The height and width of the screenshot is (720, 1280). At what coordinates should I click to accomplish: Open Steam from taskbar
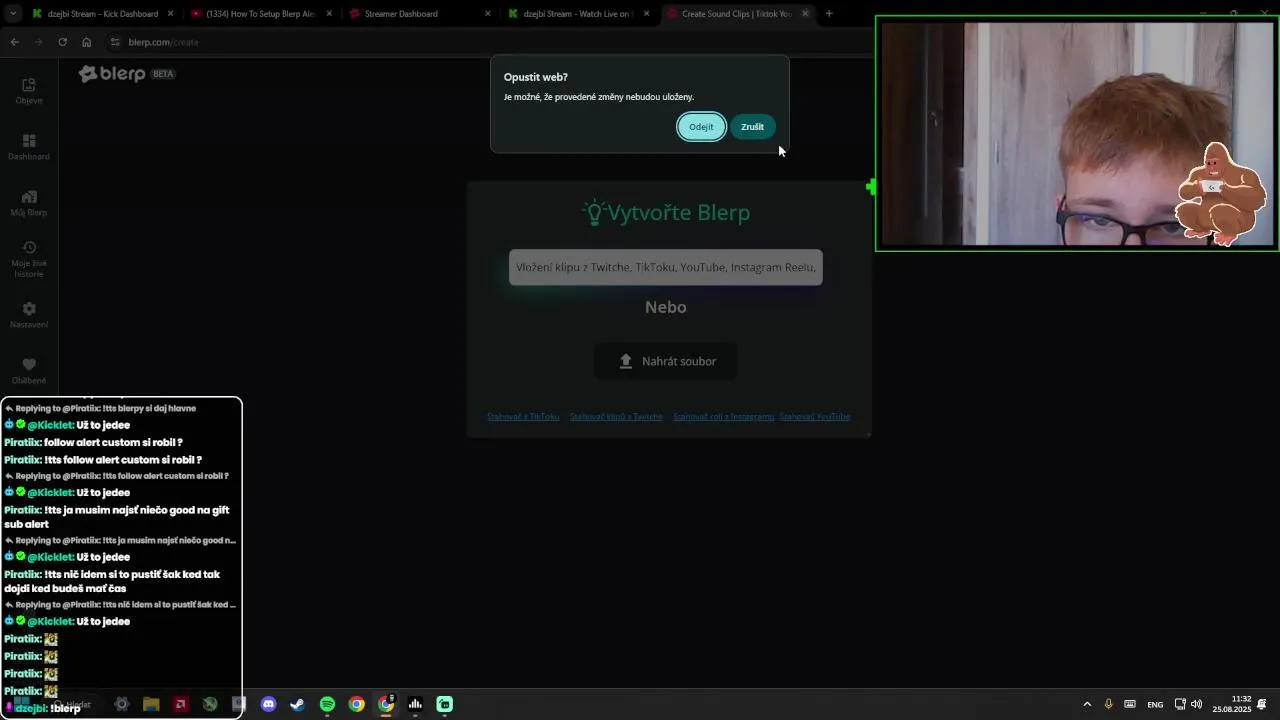coord(297,704)
